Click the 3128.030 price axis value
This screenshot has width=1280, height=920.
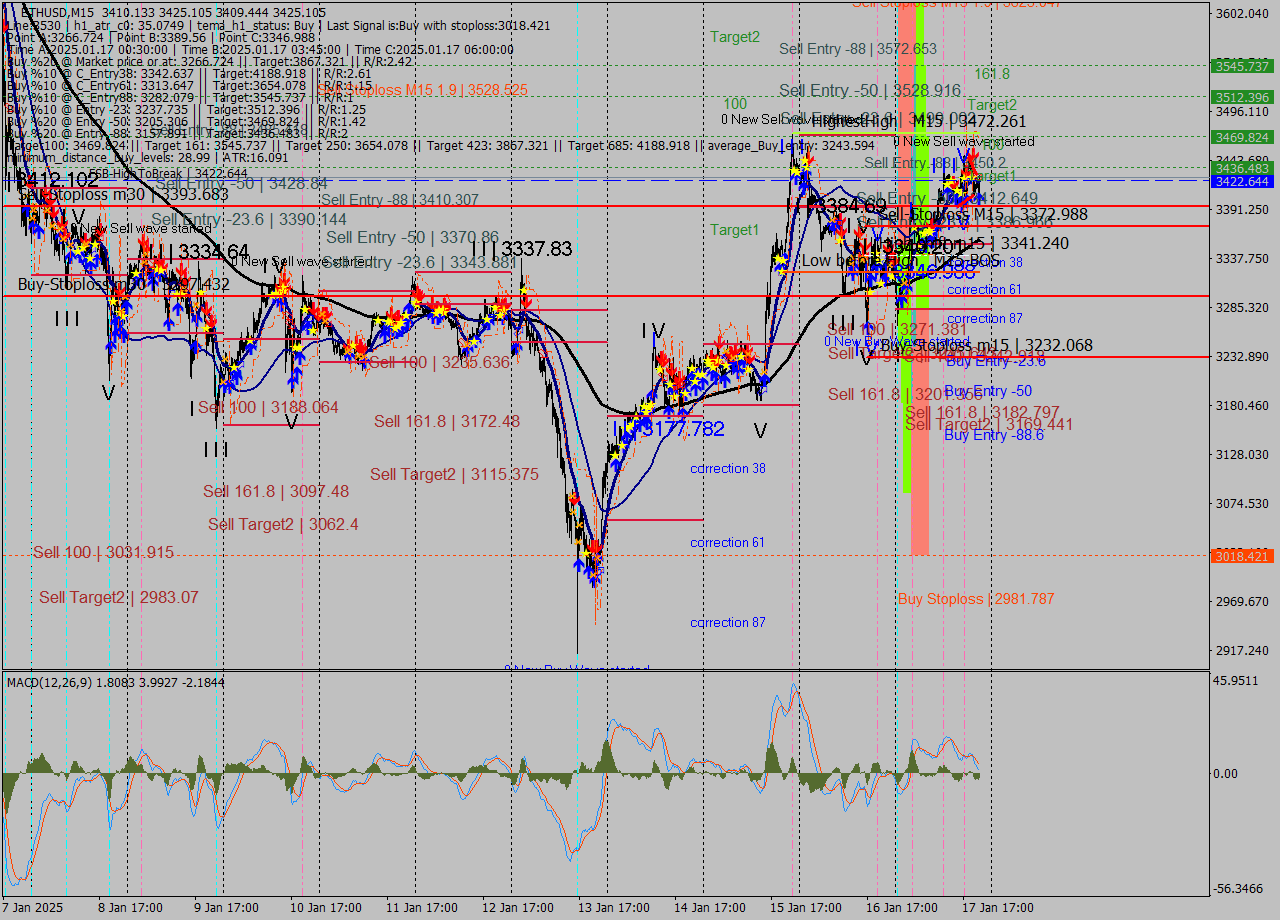coord(1243,454)
